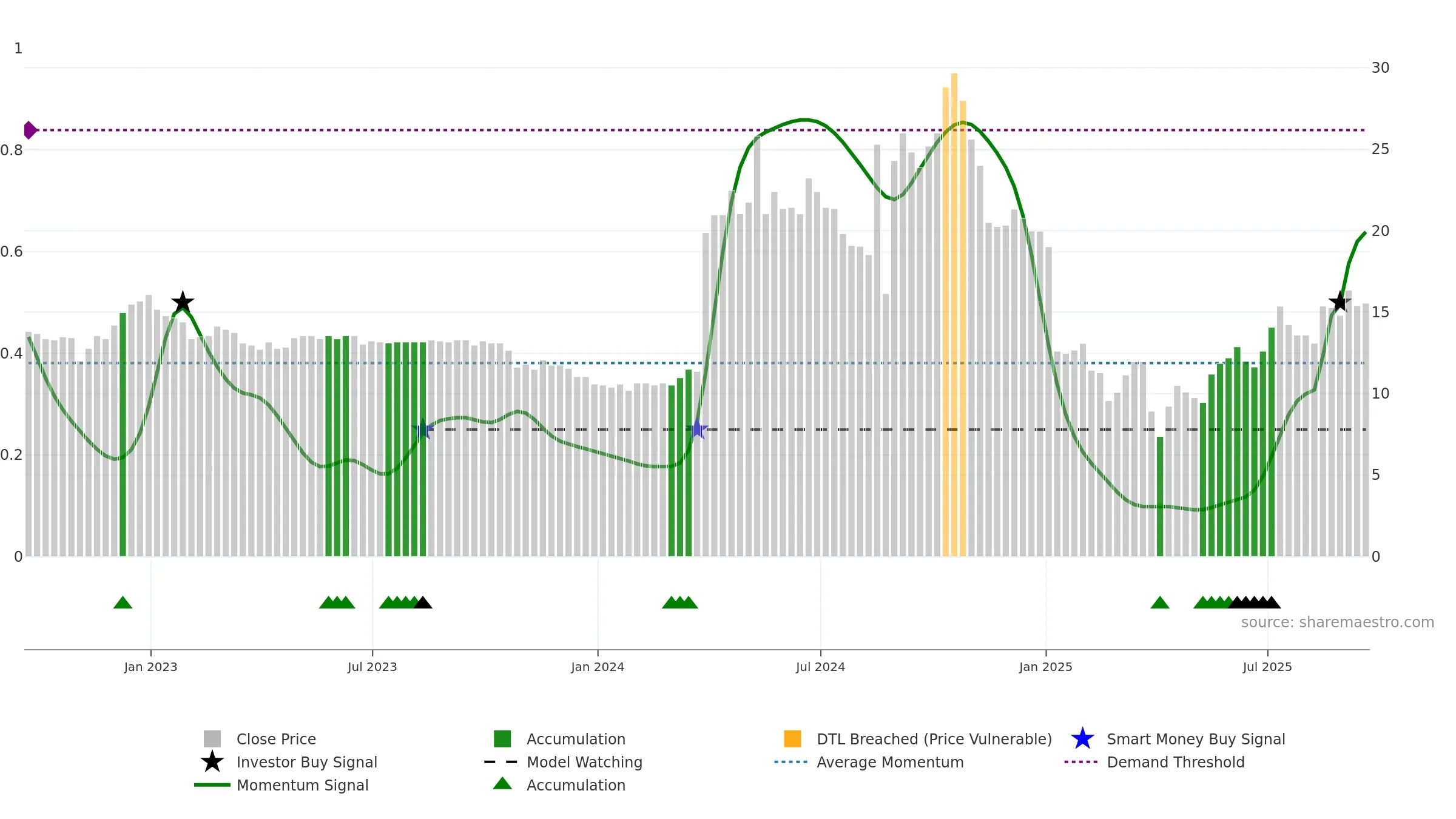Click the Jul 2024 axis label

[x=820, y=667]
